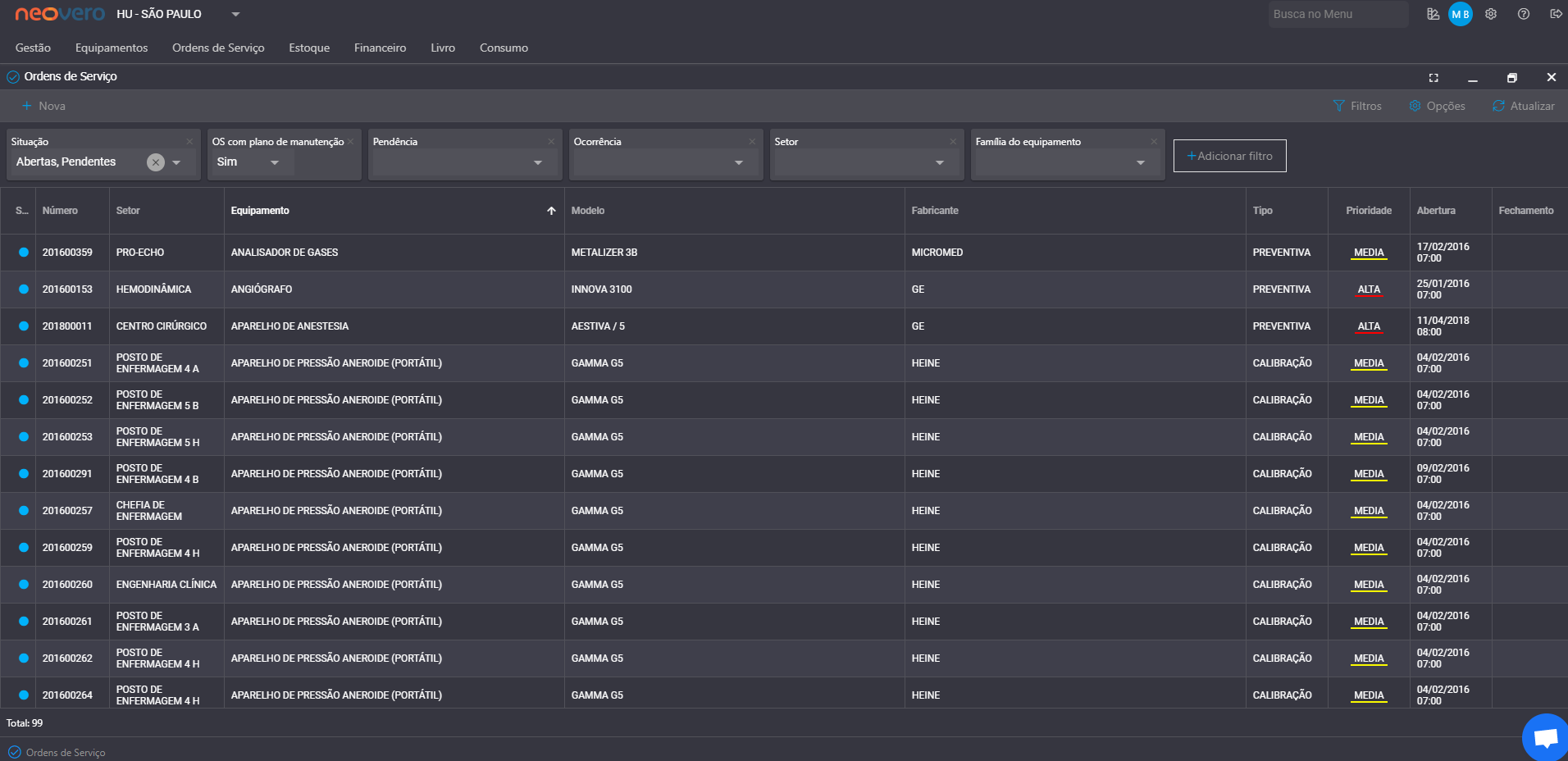
Task: Open the settings gear icon in header
Action: click(x=1491, y=14)
